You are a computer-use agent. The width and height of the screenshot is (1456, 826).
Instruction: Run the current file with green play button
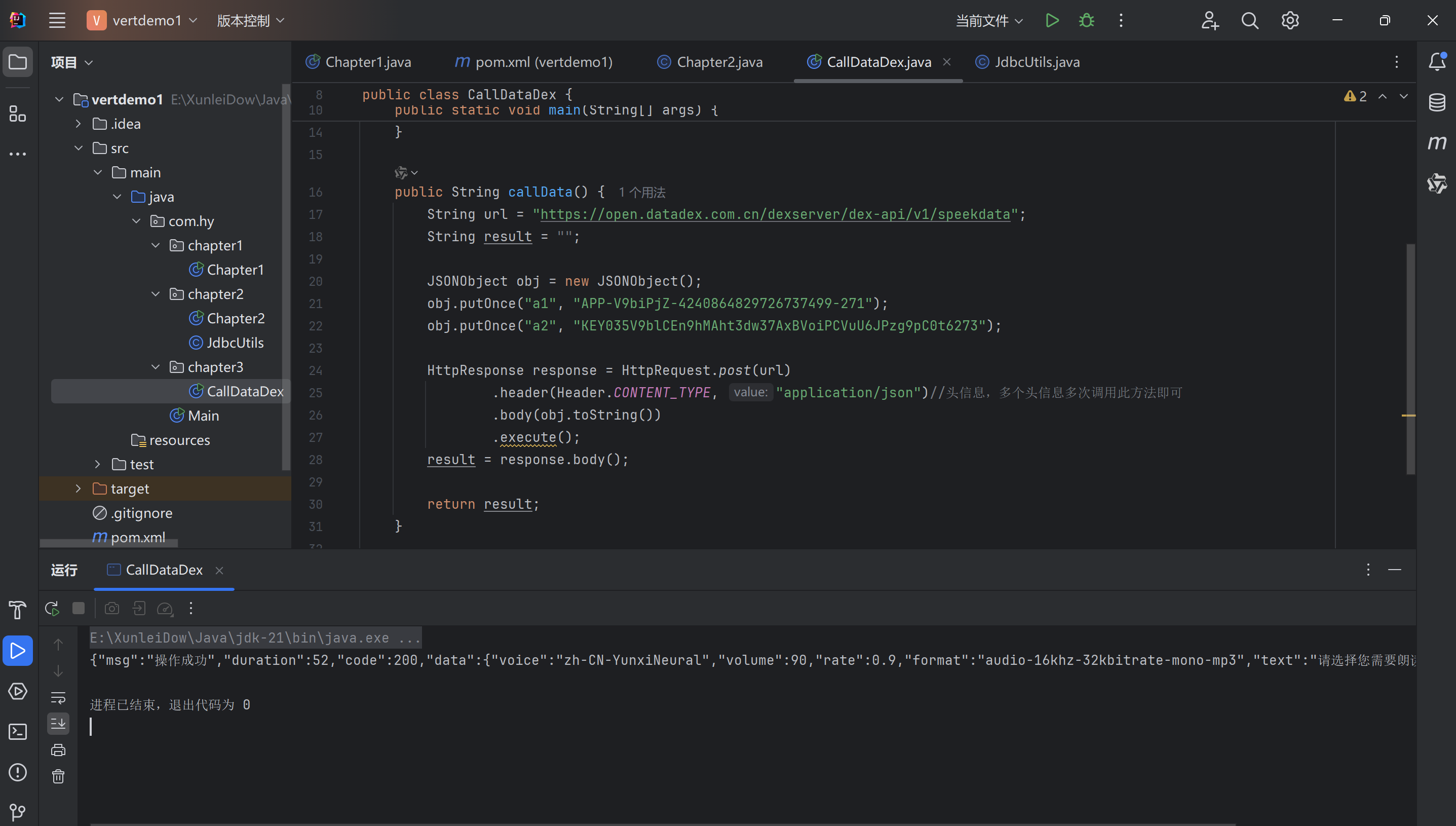[1052, 20]
